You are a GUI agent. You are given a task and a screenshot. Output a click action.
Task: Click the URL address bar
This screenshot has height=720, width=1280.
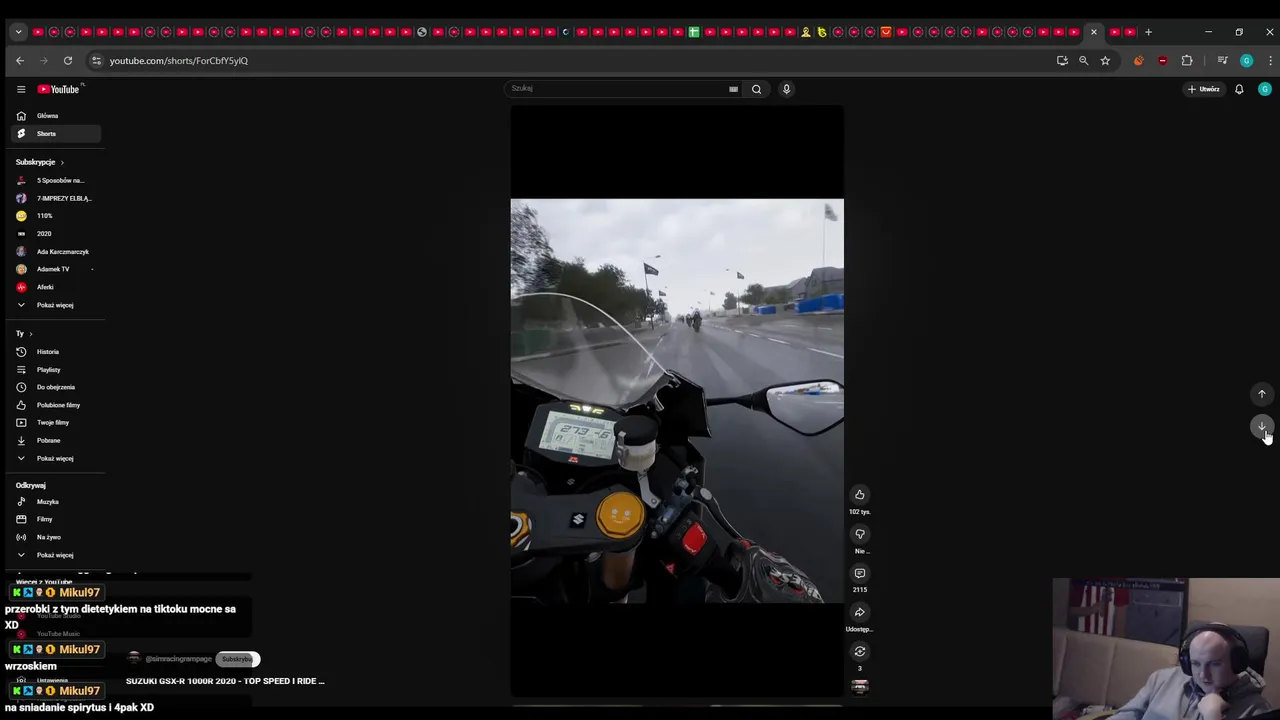pos(570,61)
